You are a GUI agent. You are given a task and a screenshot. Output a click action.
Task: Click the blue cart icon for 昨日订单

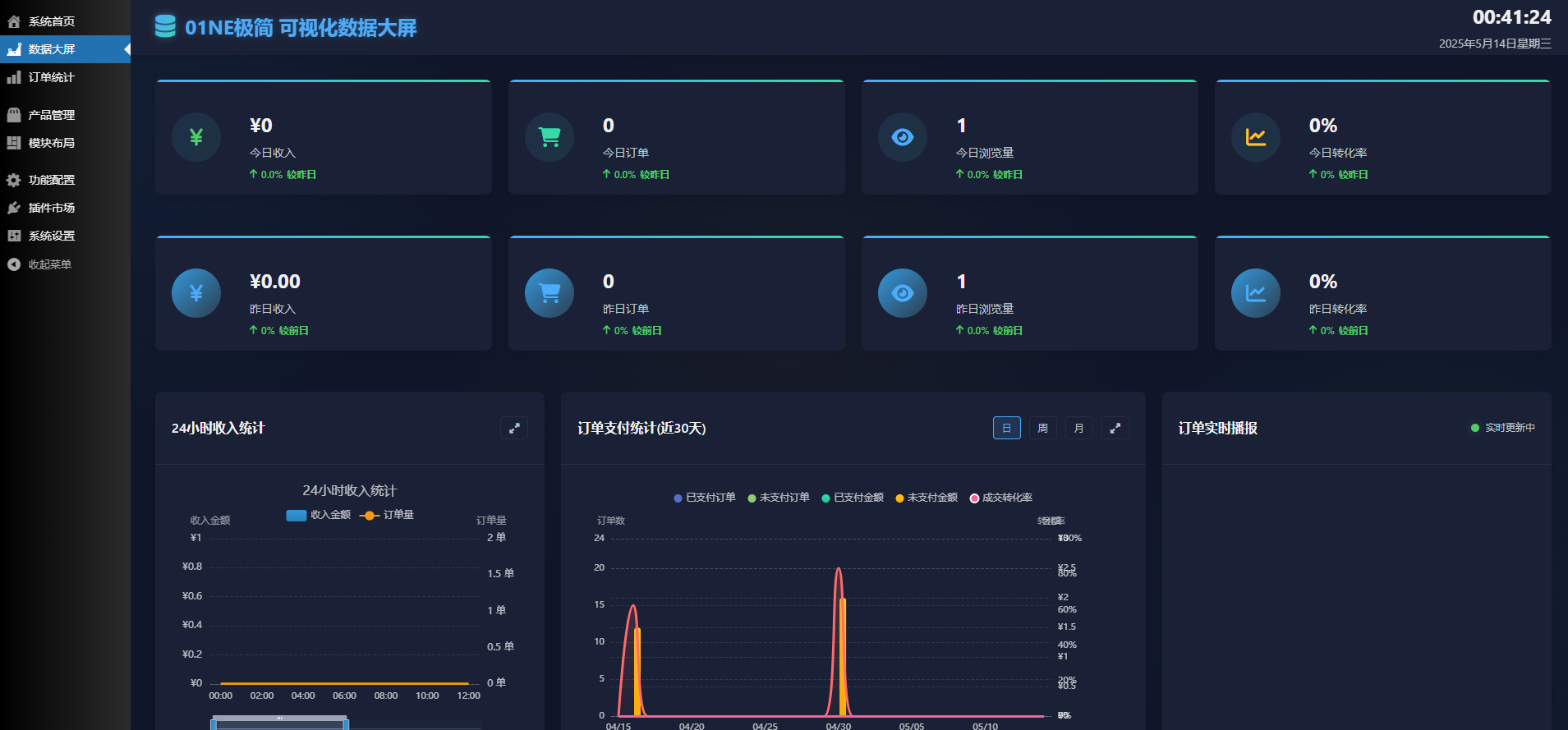click(x=549, y=293)
